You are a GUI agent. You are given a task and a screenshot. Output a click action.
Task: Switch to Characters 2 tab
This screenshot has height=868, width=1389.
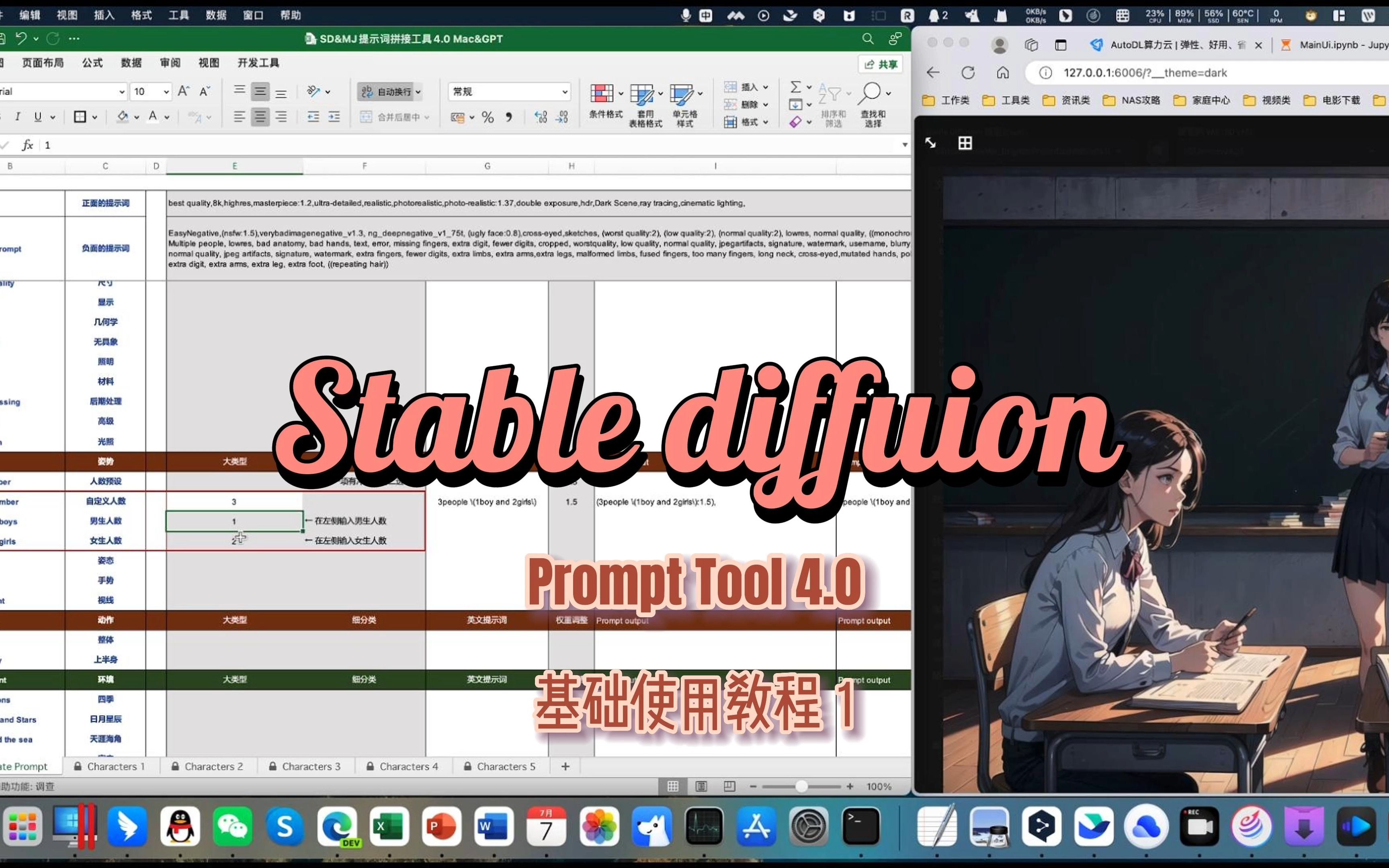(213, 766)
